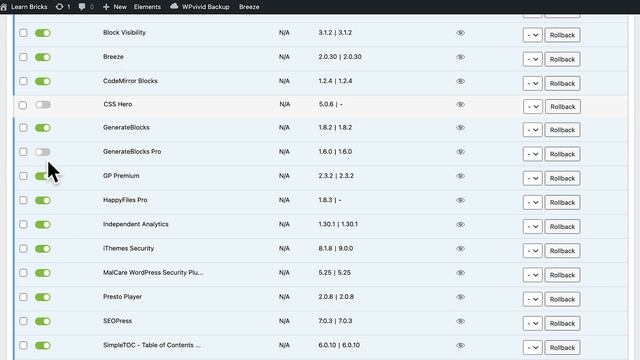640x360 pixels.
Task: Rollback the Presto Player plugin
Action: tap(562, 299)
